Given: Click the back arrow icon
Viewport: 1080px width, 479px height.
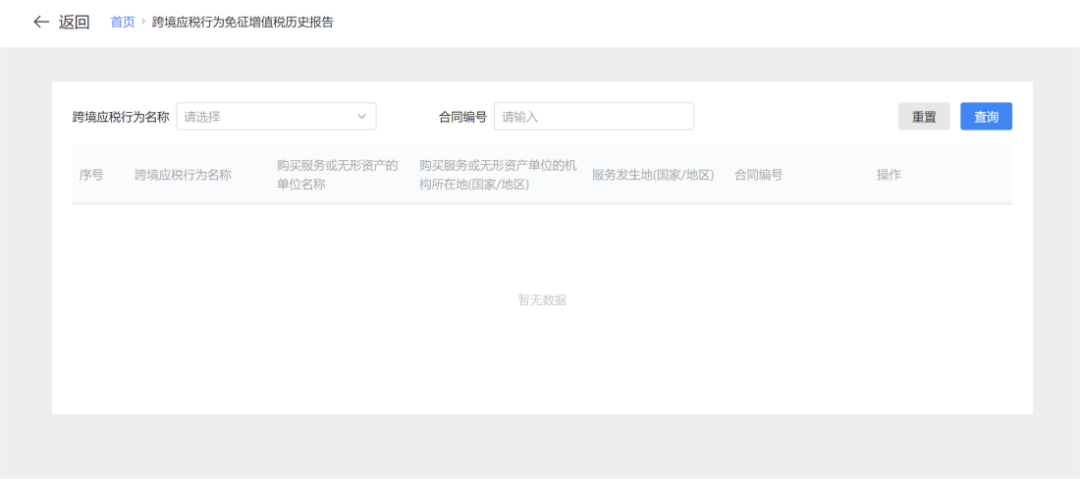Looking at the screenshot, I should pos(41,22).
